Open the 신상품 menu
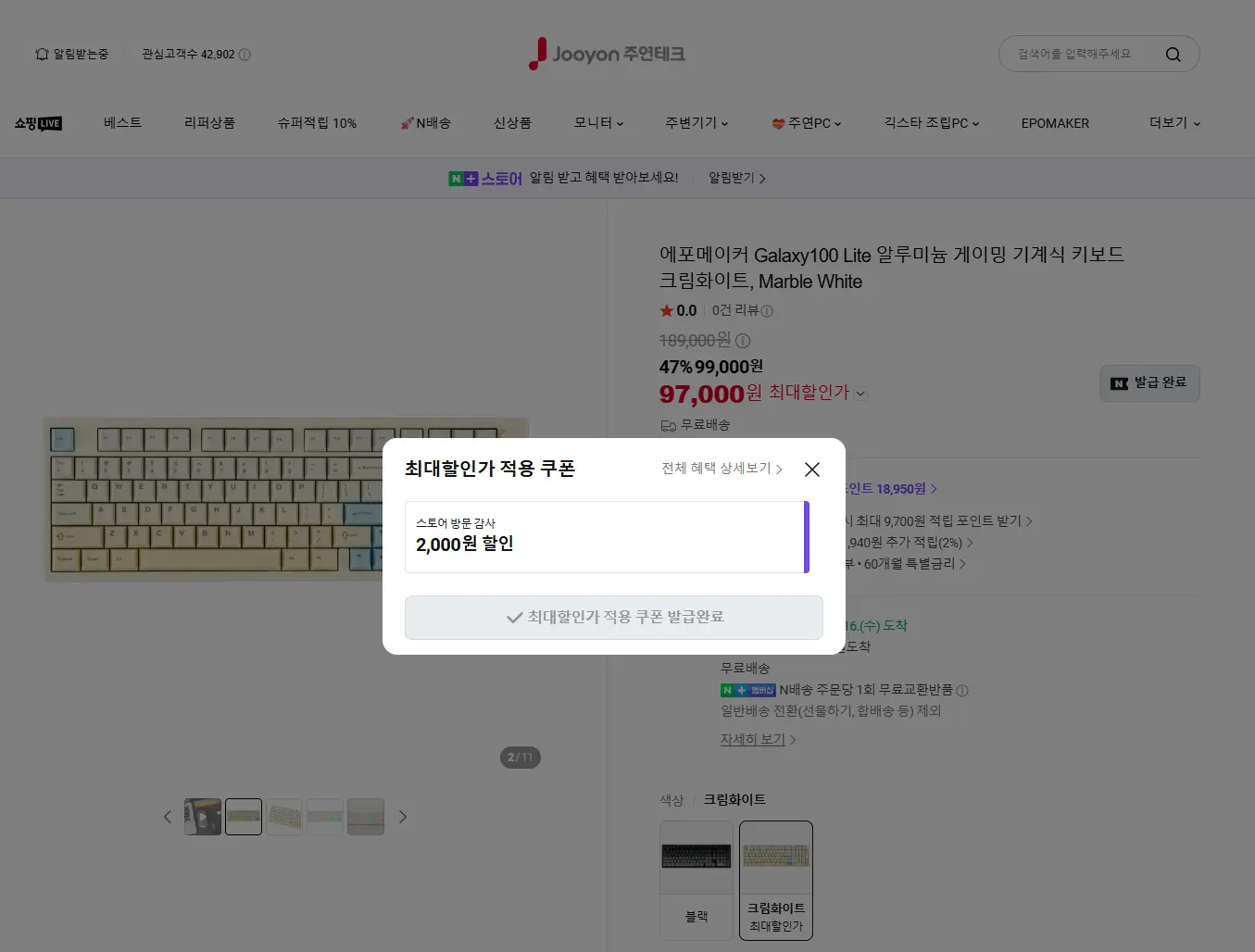Image resolution: width=1255 pixels, height=952 pixels. [512, 122]
